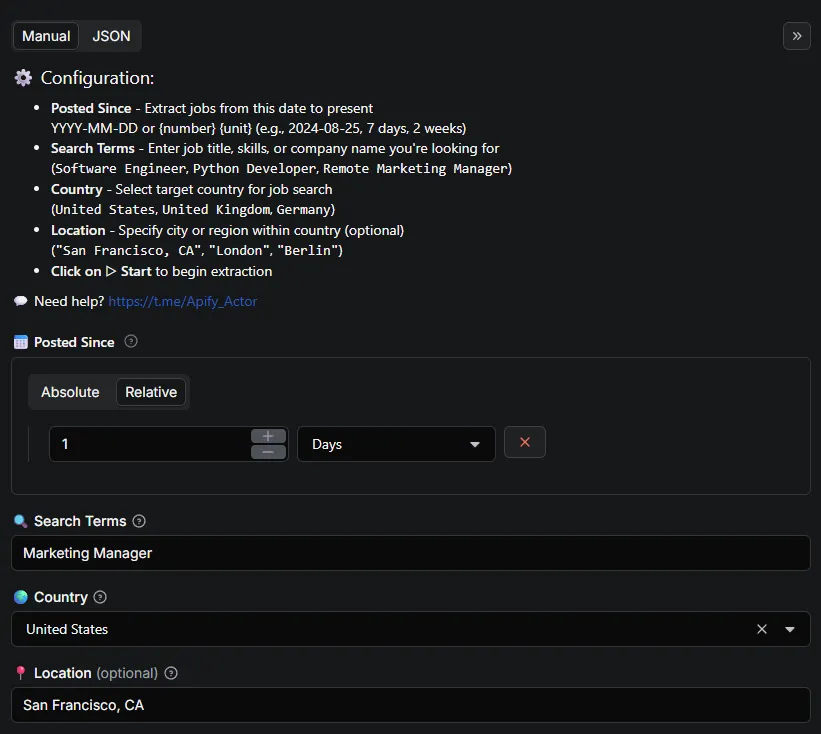Click the speech bubble icon by Need help
The height and width of the screenshot is (734, 821).
(20, 301)
